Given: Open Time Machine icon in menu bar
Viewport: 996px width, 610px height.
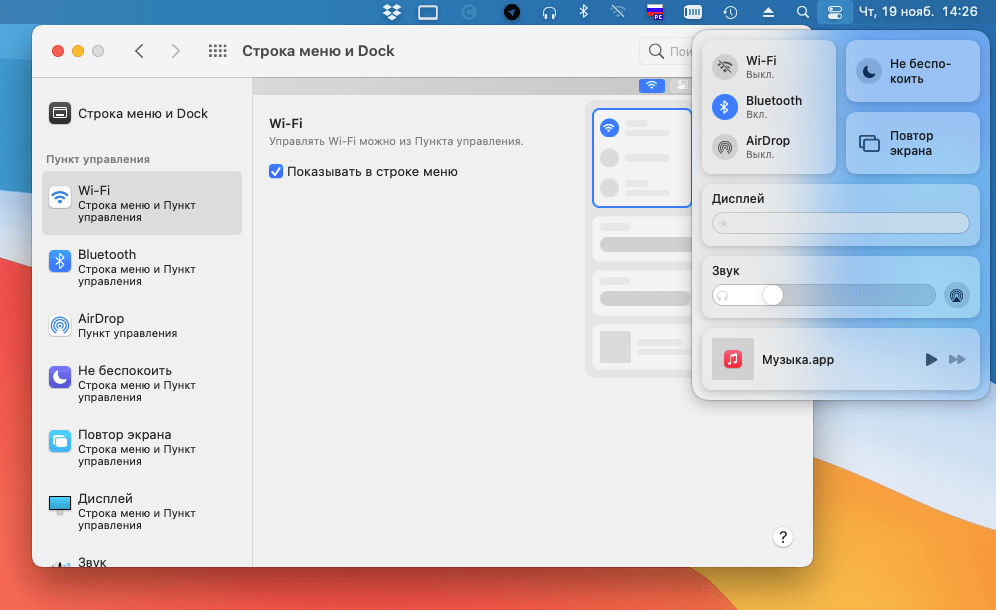Looking at the screenshot, I should pyautogui.click(x=730, y=12).
